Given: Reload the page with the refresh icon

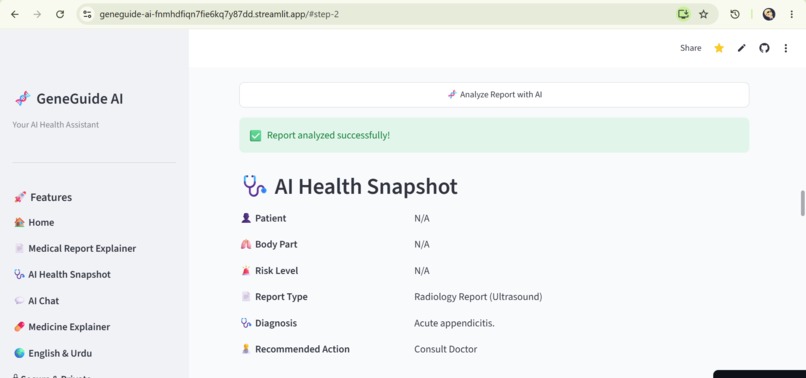Looking at the screenshot, I should 60,14.
